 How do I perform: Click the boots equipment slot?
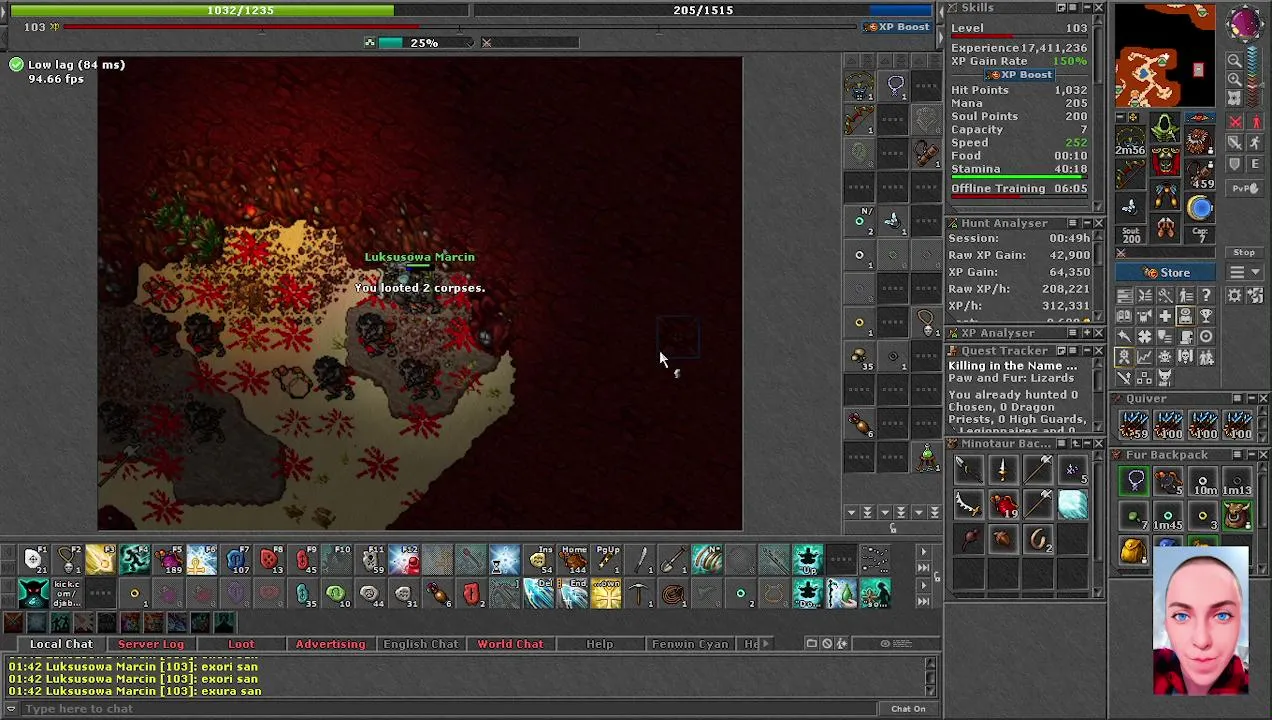(x=1165, y=228)
